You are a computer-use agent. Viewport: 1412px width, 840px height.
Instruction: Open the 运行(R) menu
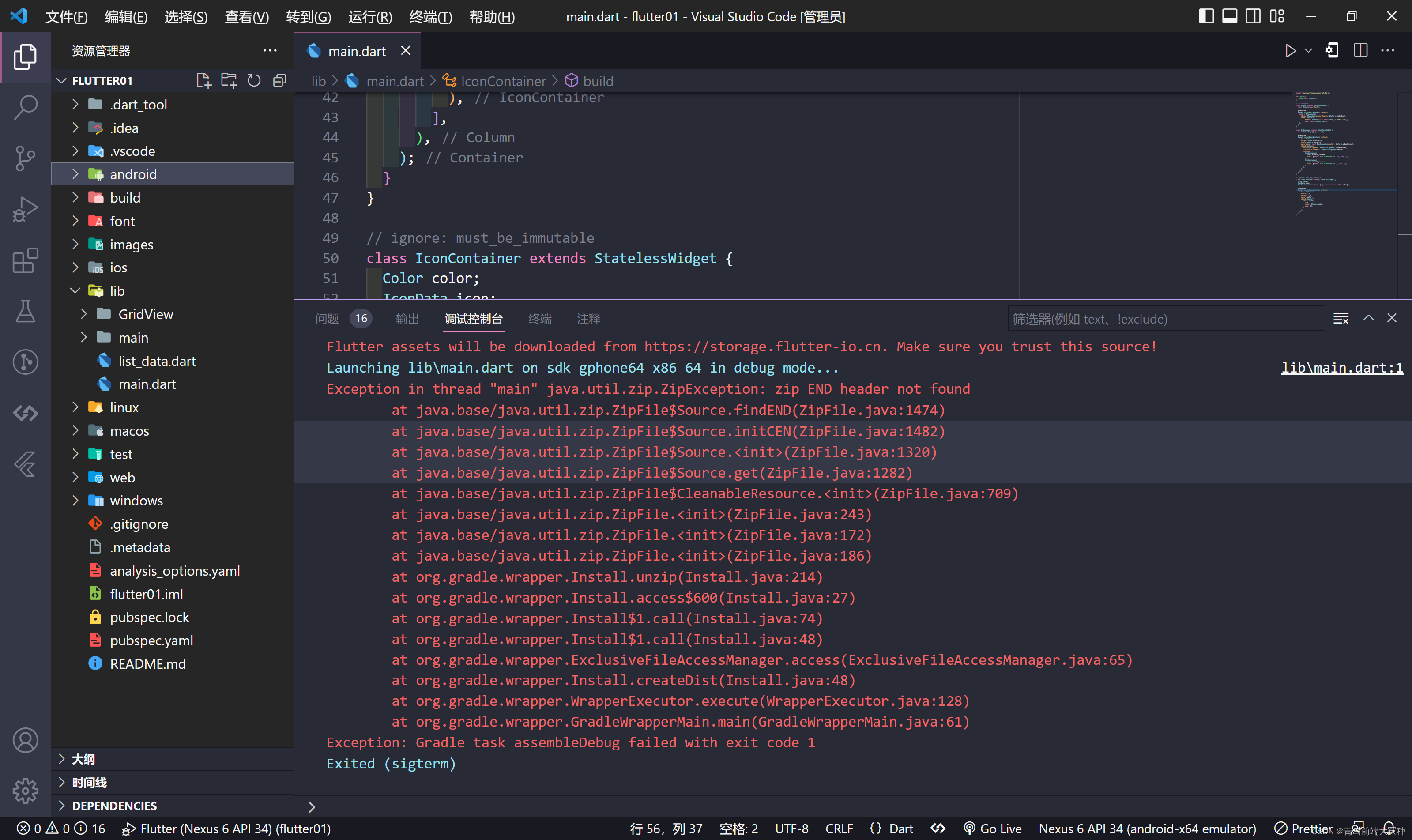point(369,17)
